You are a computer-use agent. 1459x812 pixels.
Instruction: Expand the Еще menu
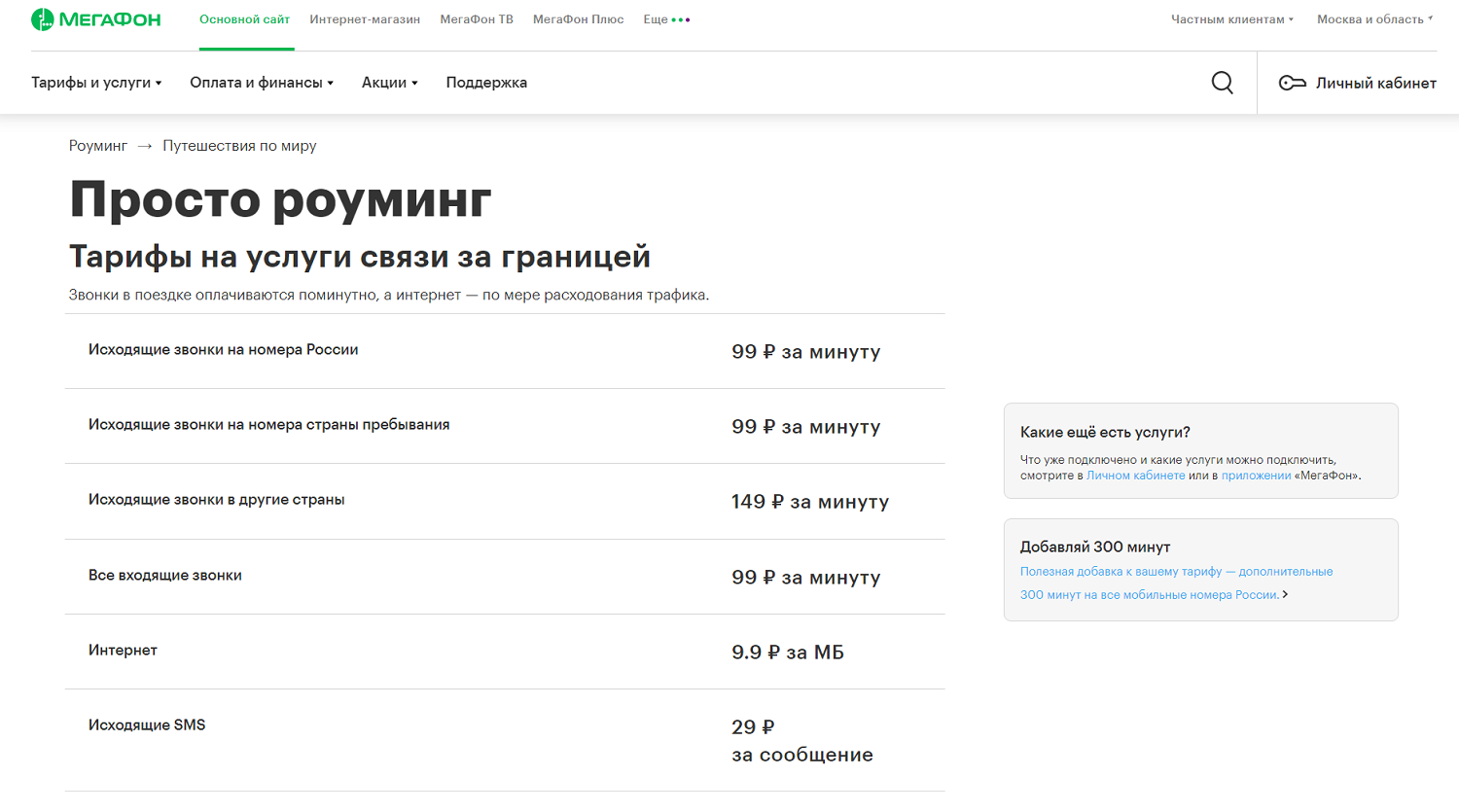pyautogui.click(x=666, y=19)
